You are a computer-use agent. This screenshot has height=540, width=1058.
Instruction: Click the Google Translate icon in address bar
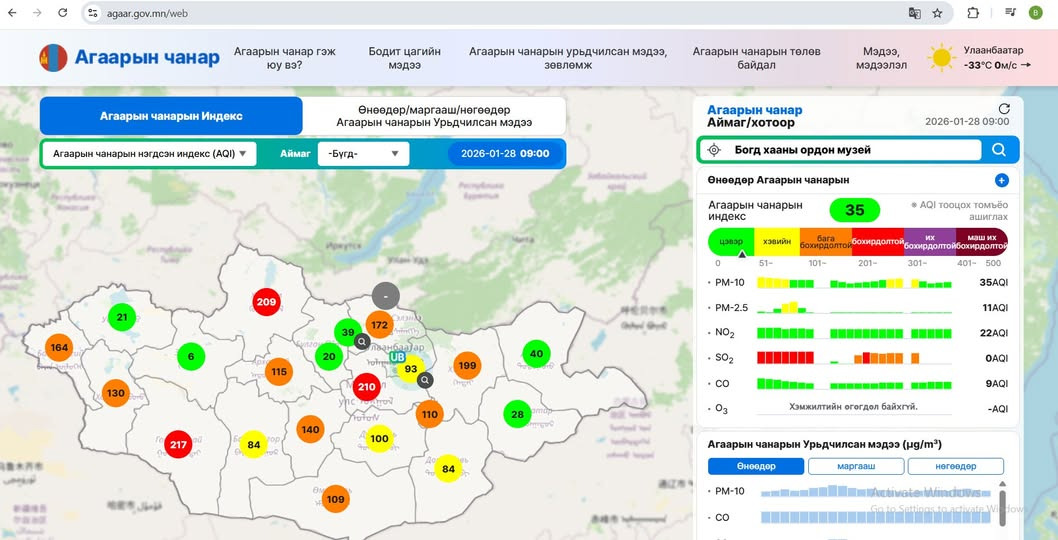(914, 13)
